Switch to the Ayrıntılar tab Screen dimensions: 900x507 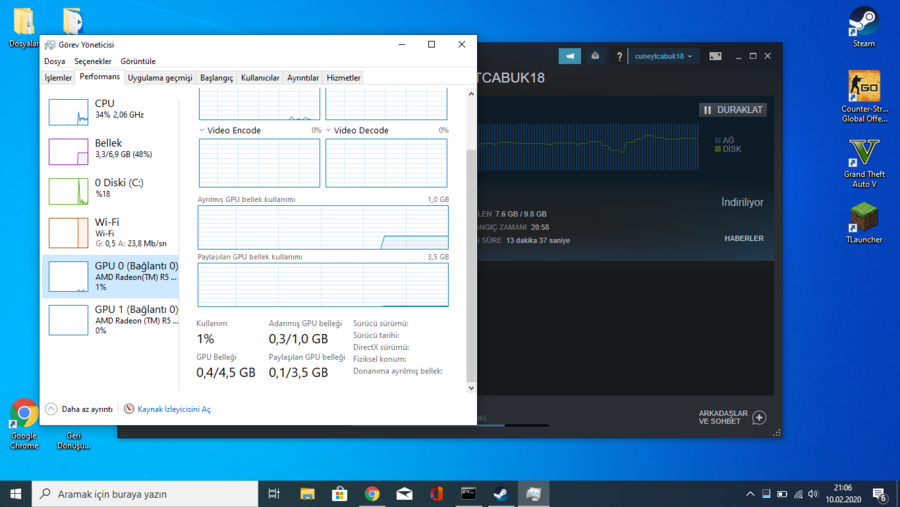pos(303,78)
